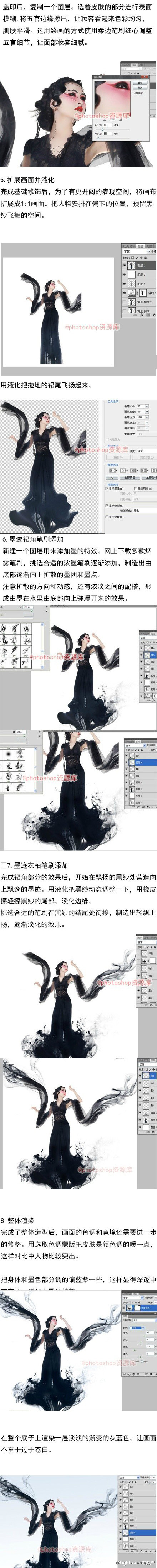Toggle 显示图像 checkbox in Liquify view options

point(107,489)
